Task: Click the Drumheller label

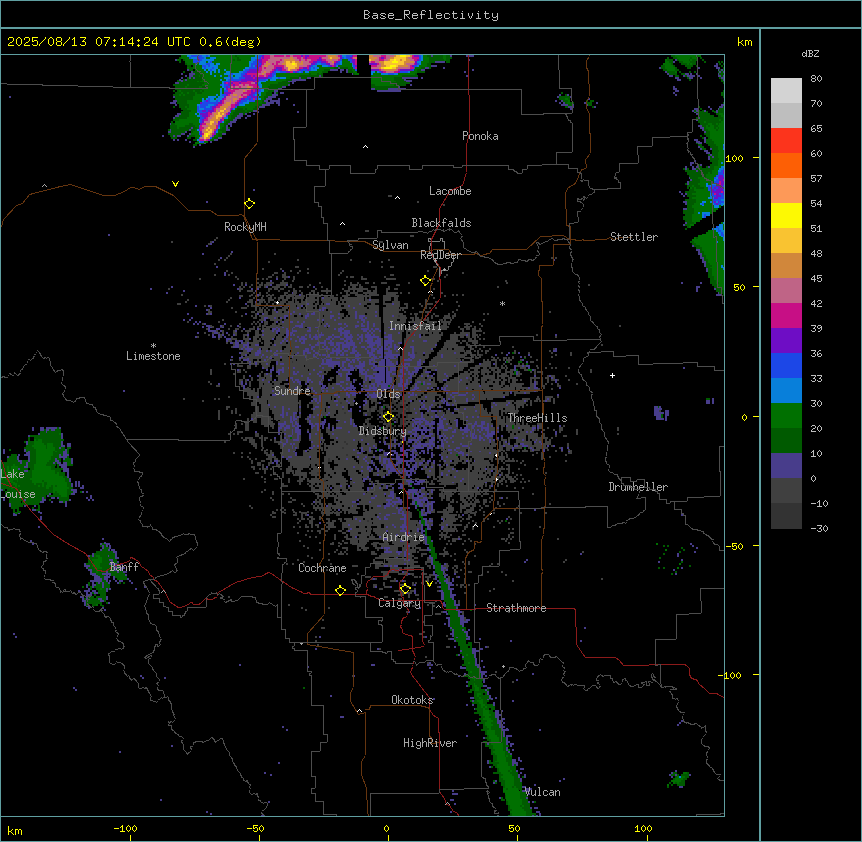Action: (638, 487)
